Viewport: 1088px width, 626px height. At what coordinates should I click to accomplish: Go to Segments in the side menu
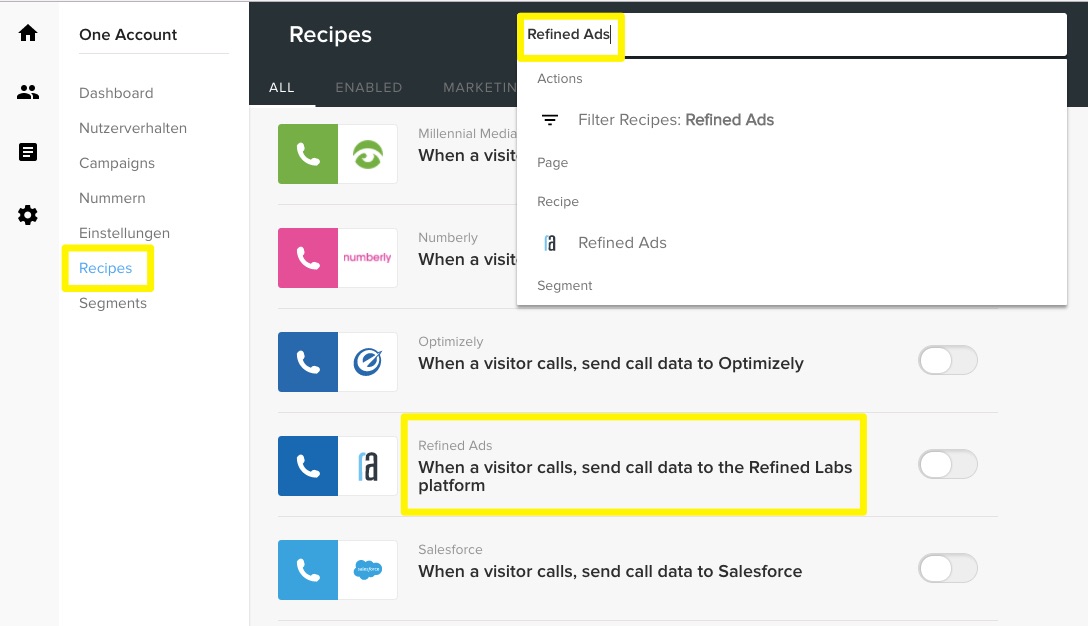[113, 303]
